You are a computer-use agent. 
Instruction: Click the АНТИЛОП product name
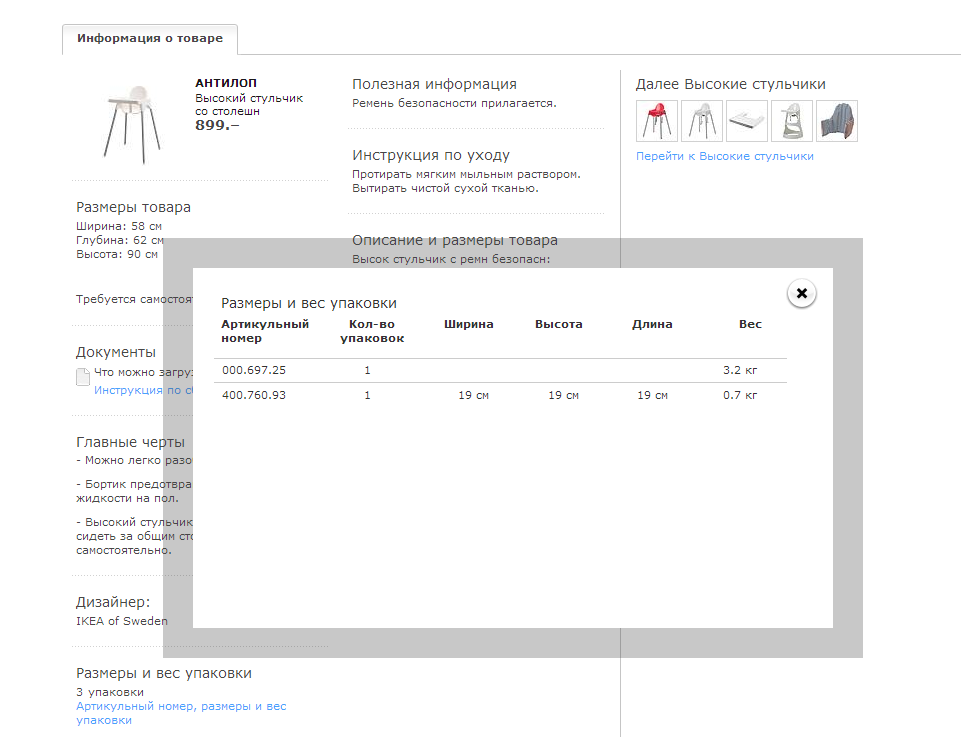tap(226, 83)
